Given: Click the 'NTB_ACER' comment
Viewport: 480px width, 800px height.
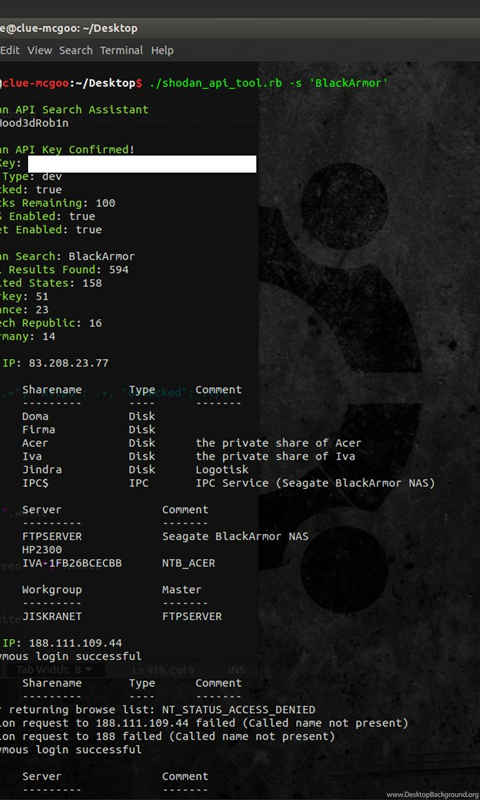Looking at the screenshot, I should [189, 563].
